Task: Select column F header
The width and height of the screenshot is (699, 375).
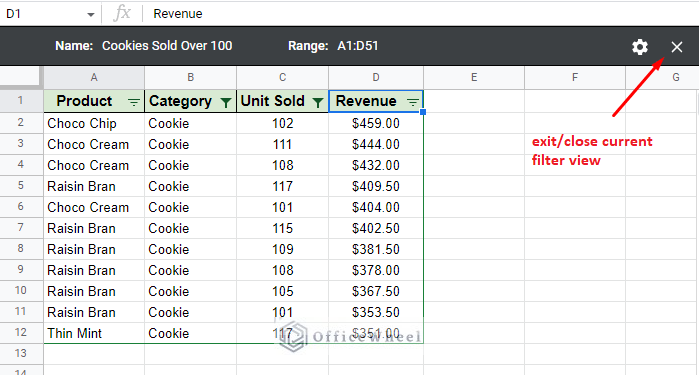Action: click(x=575, y=78)
